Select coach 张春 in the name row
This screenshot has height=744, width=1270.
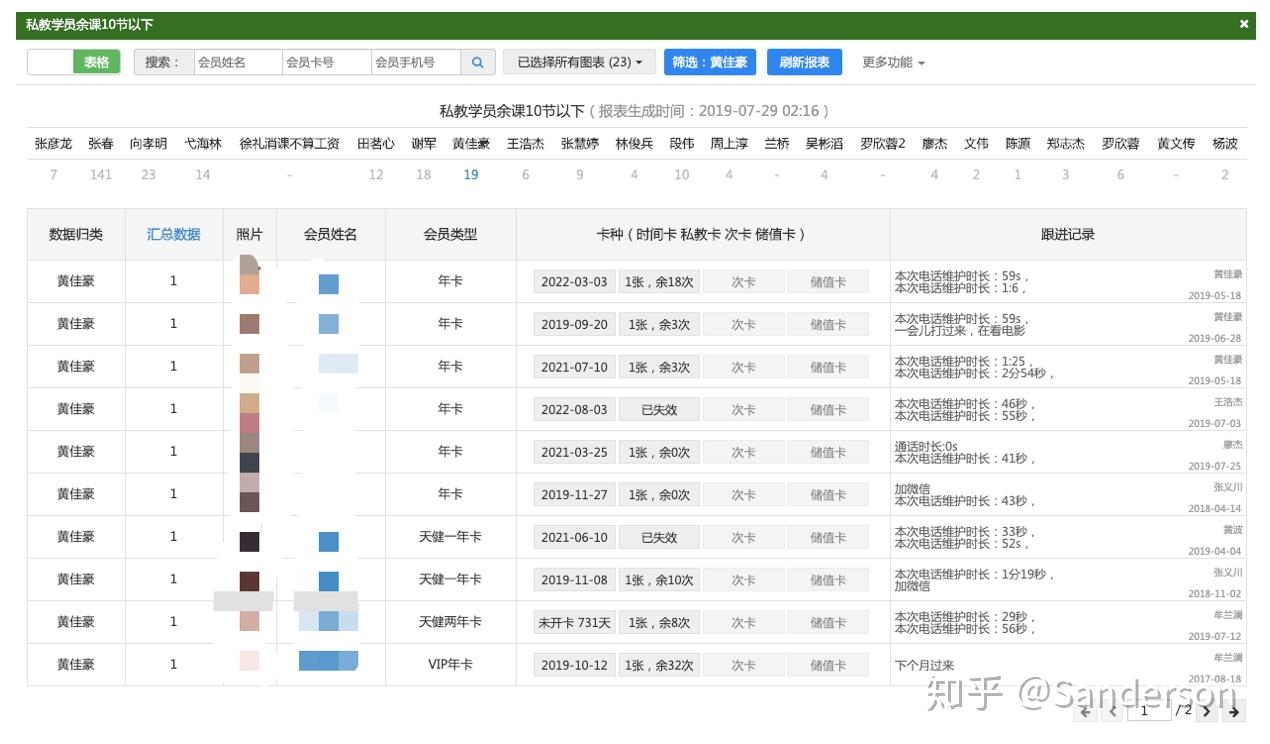tap(101, 144)
